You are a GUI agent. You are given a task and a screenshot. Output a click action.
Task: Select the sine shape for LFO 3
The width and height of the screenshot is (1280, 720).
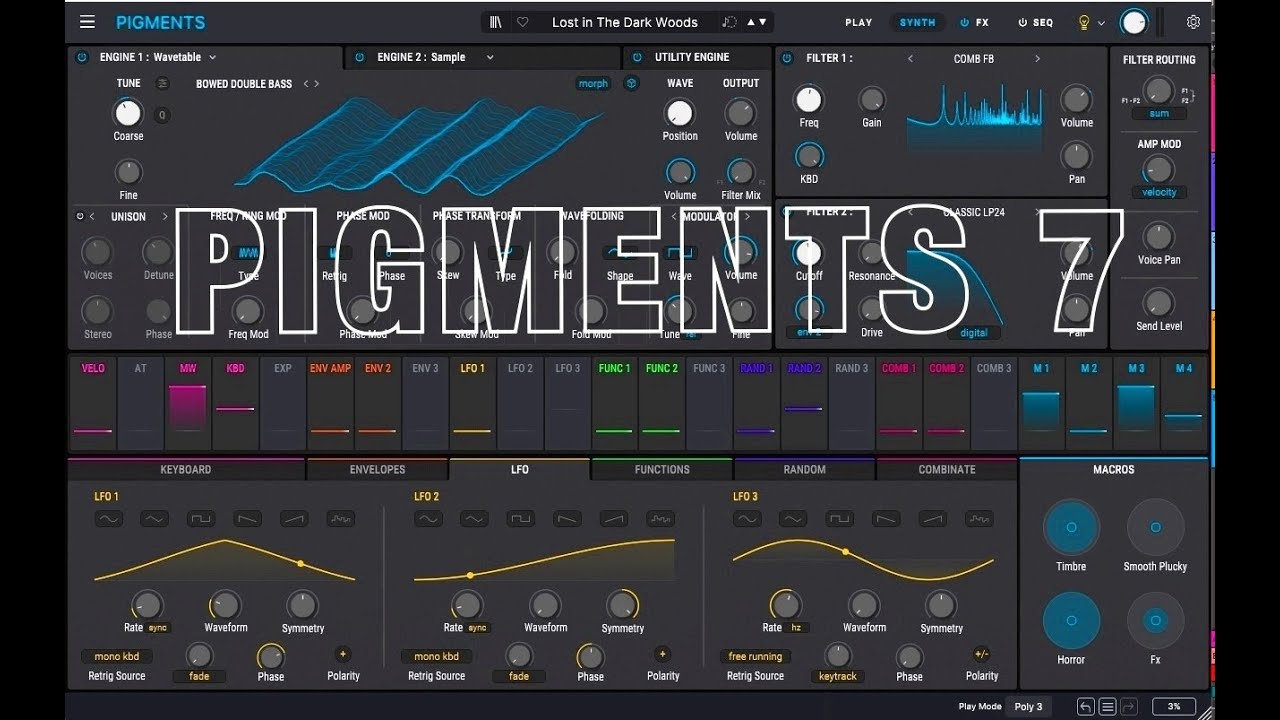click(746, 519)
